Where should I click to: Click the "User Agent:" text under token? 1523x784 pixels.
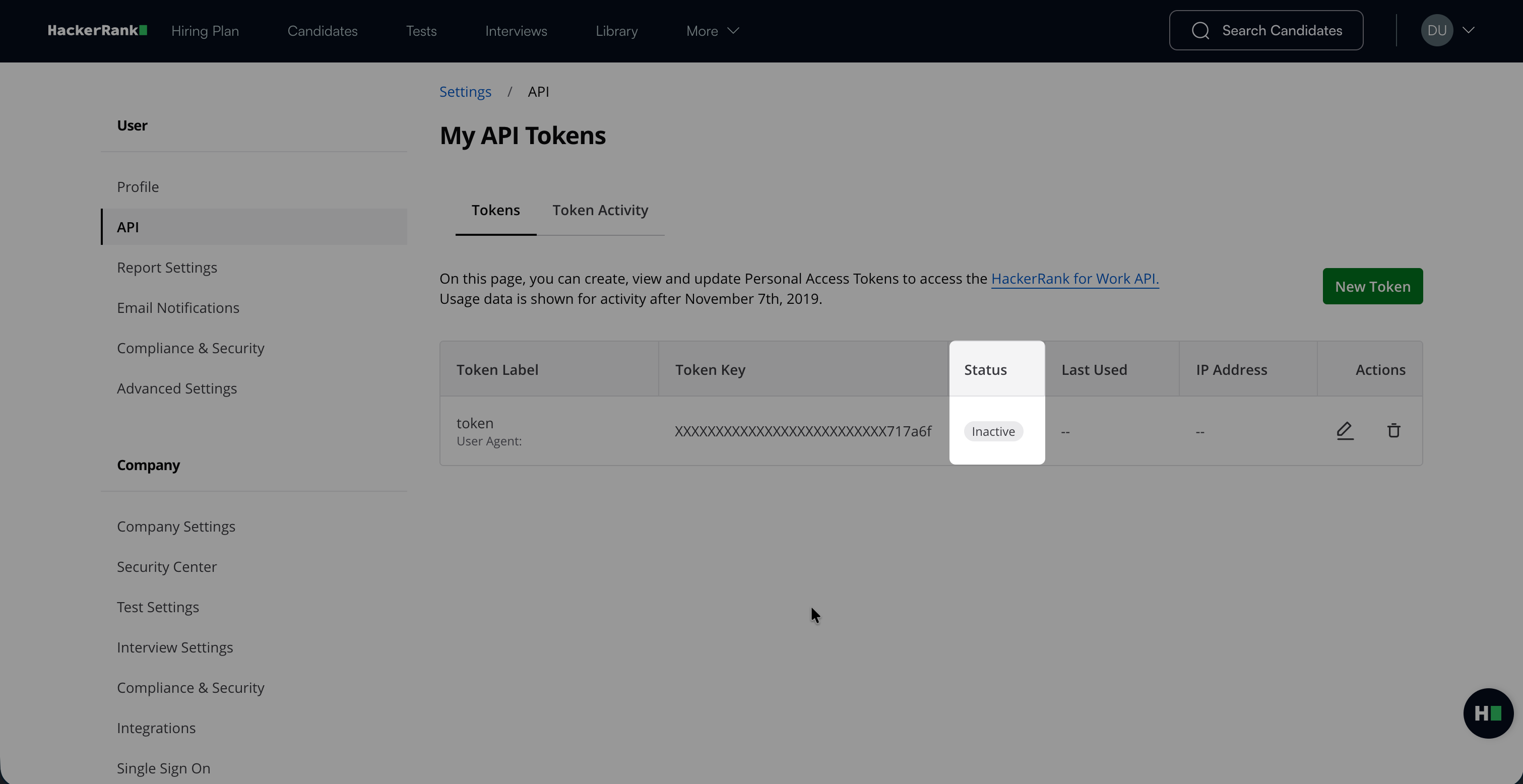(489, 442)
